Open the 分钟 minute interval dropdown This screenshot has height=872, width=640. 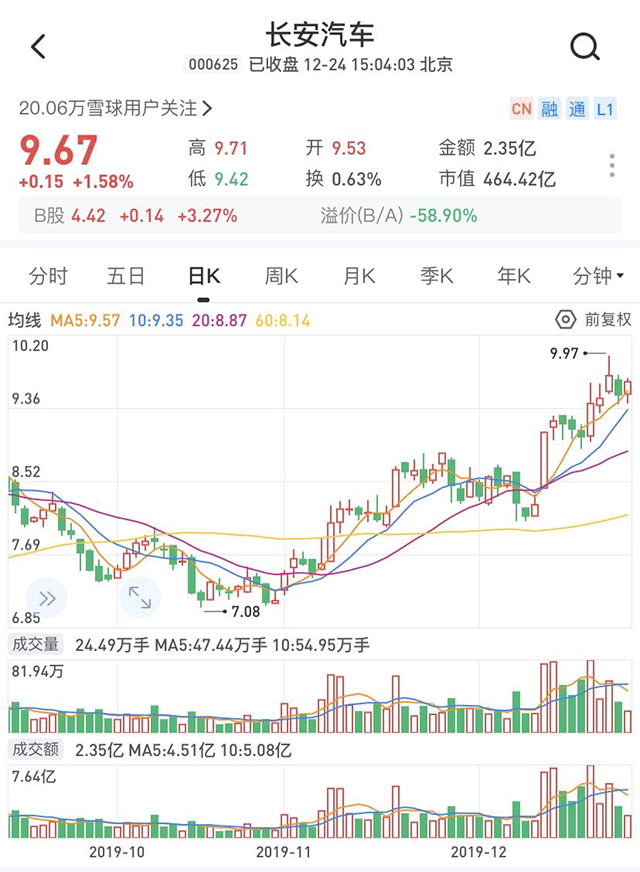598,276
